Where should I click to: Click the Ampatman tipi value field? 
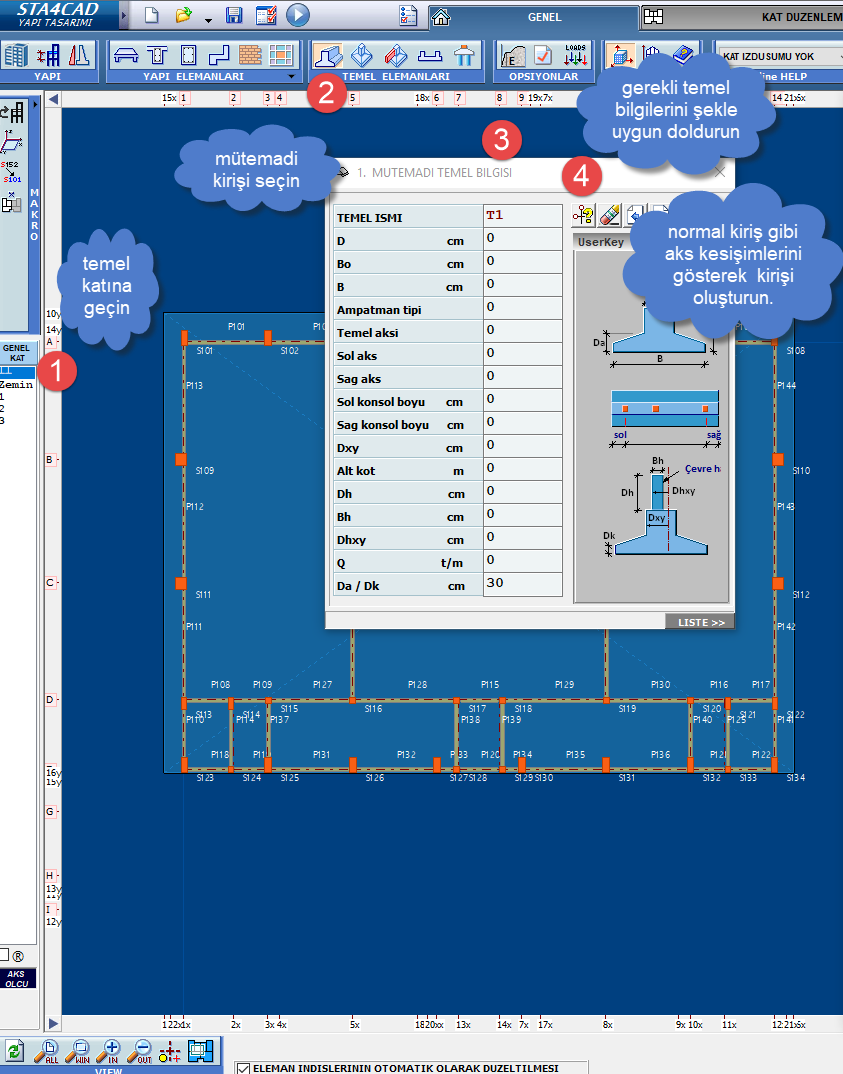[523, 308]
